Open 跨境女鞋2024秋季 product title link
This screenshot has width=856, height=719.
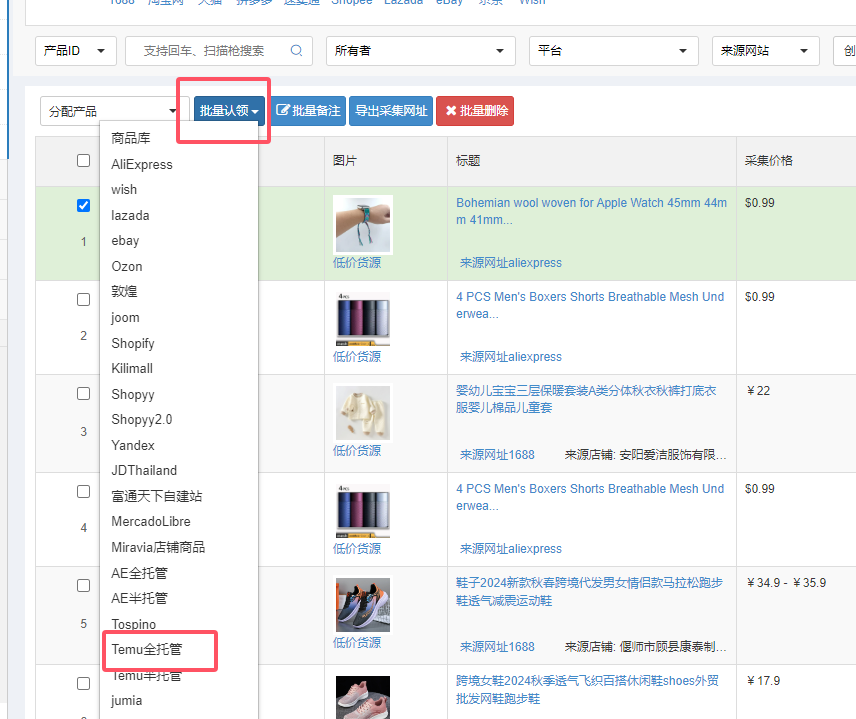point(587,690)
